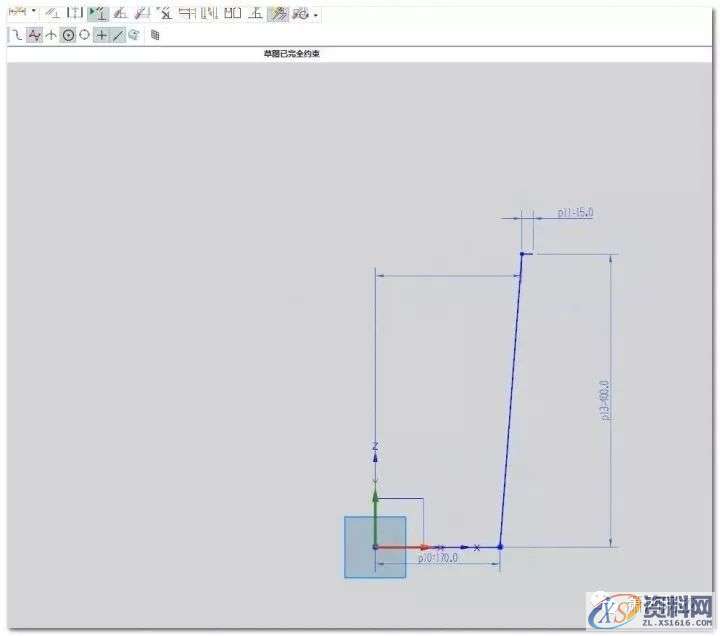Toggle the highlighted Control Point snap option
Screen dimensions: 720x636
pos(34,35)
